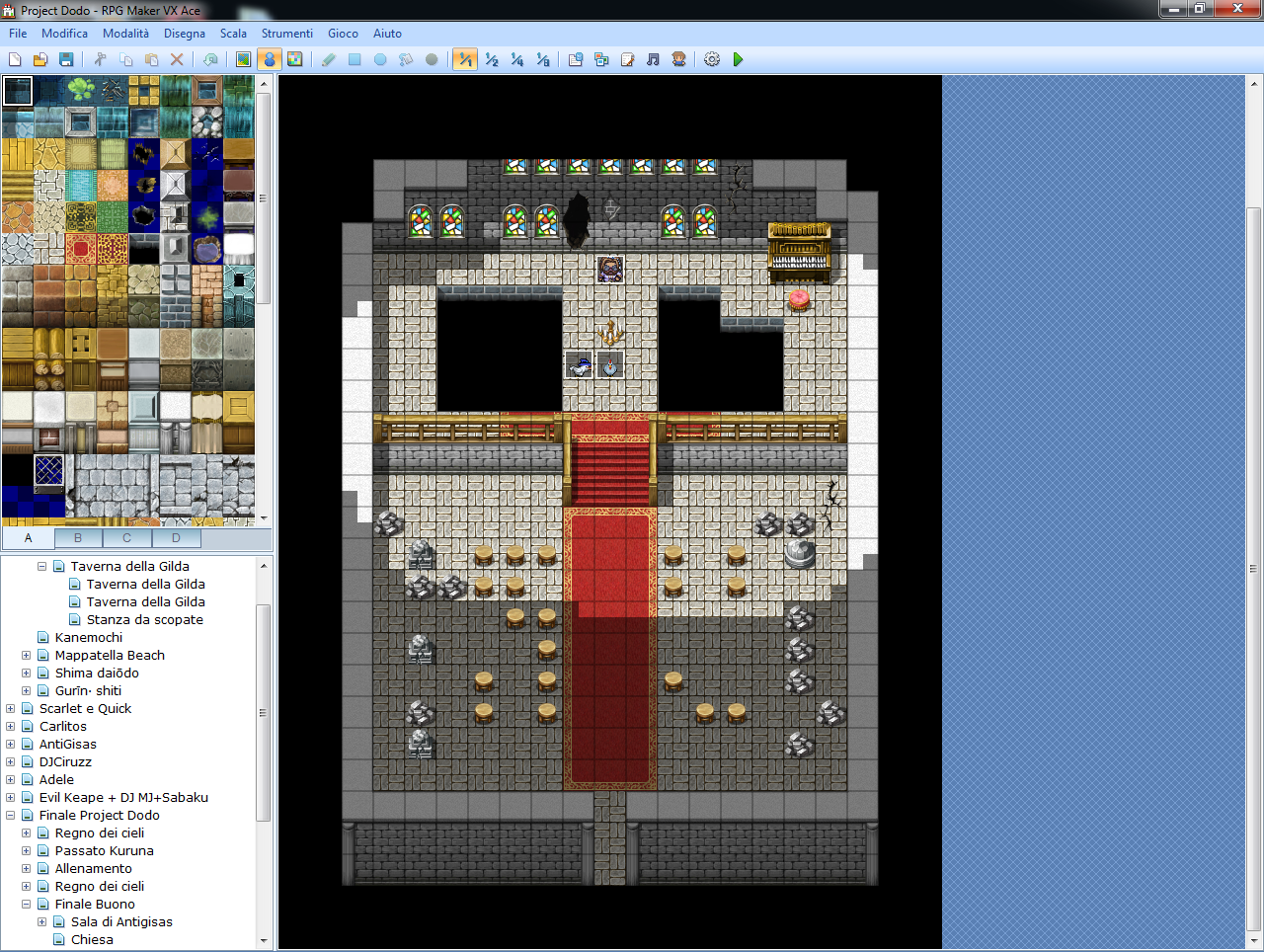Set map zoom to 1/8 scale

point(543,59)
